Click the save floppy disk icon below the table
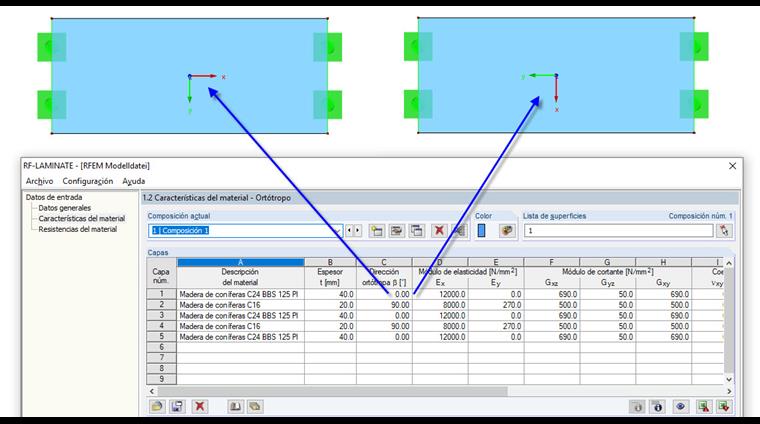Image resolution: width=760 pixels, height=424 pixels. click(177, 407)
